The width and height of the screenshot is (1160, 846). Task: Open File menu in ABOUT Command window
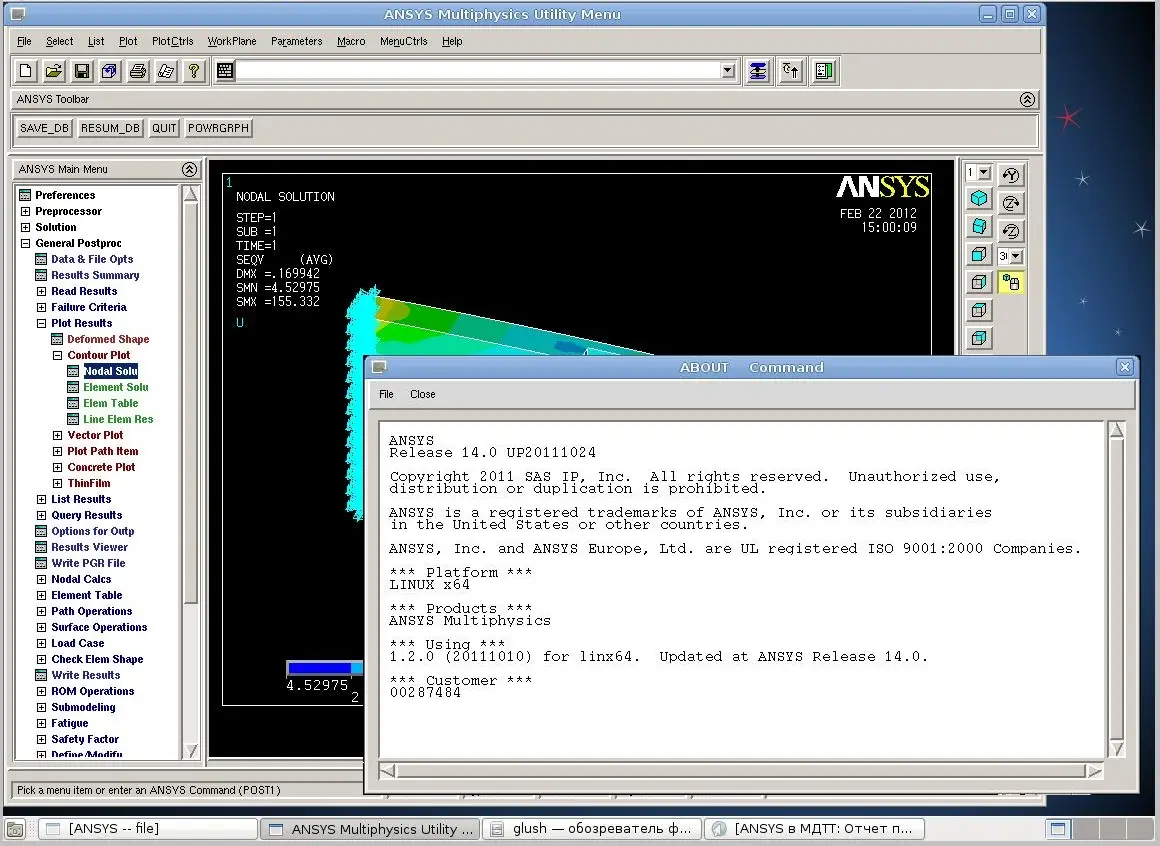(x=386, y=394)
